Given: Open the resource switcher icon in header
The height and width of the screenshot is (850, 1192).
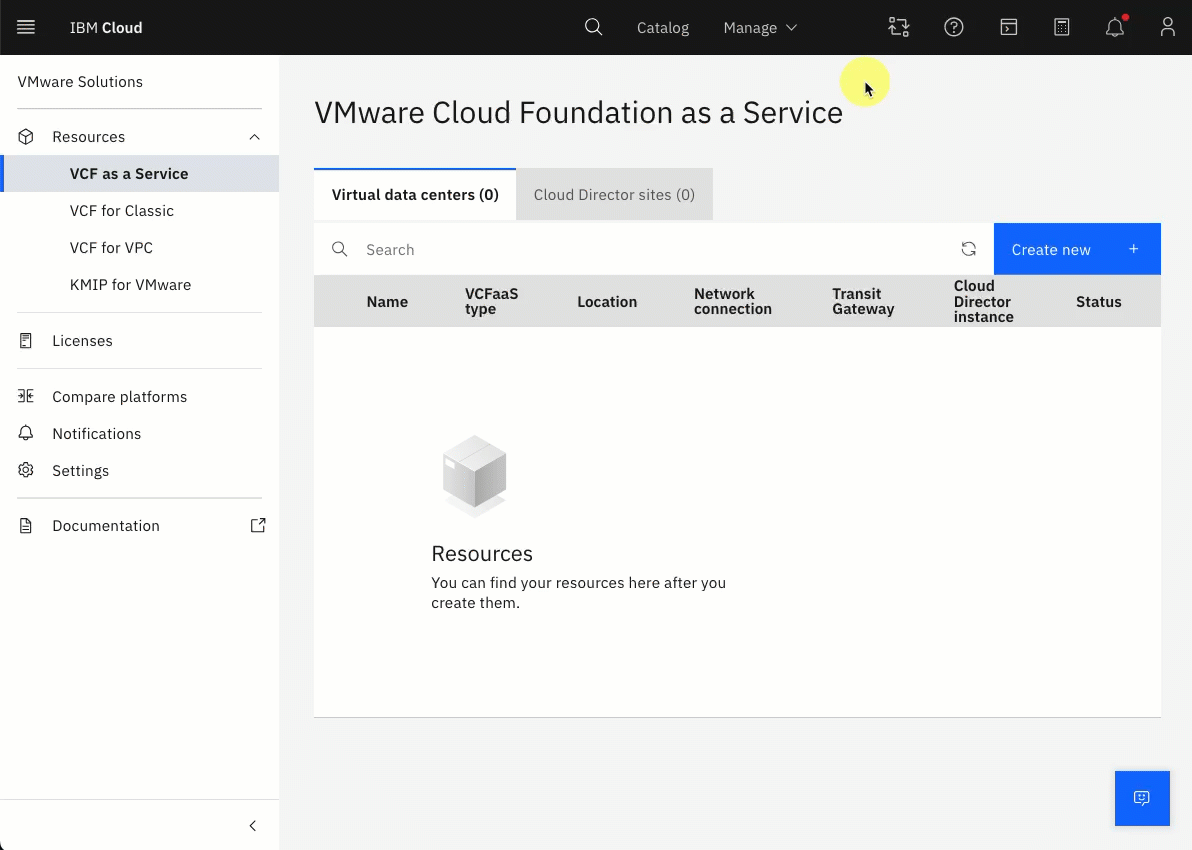Looking at the screenshot, I should click(x=899, y=27).
